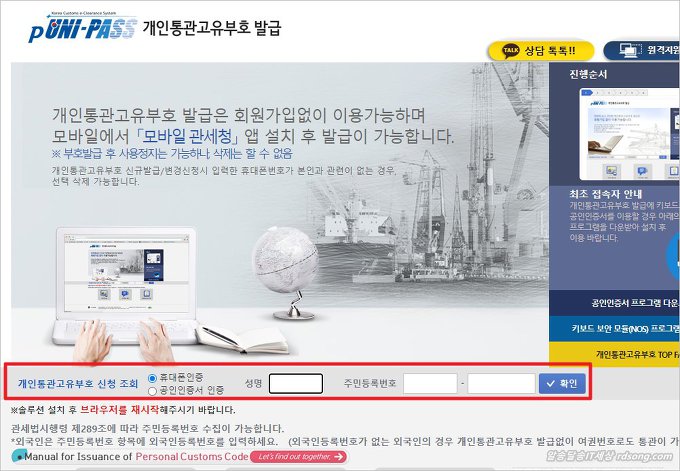
Task: Click the 진행순서 preview thumbnail
Action: click(x=630, y=134)
